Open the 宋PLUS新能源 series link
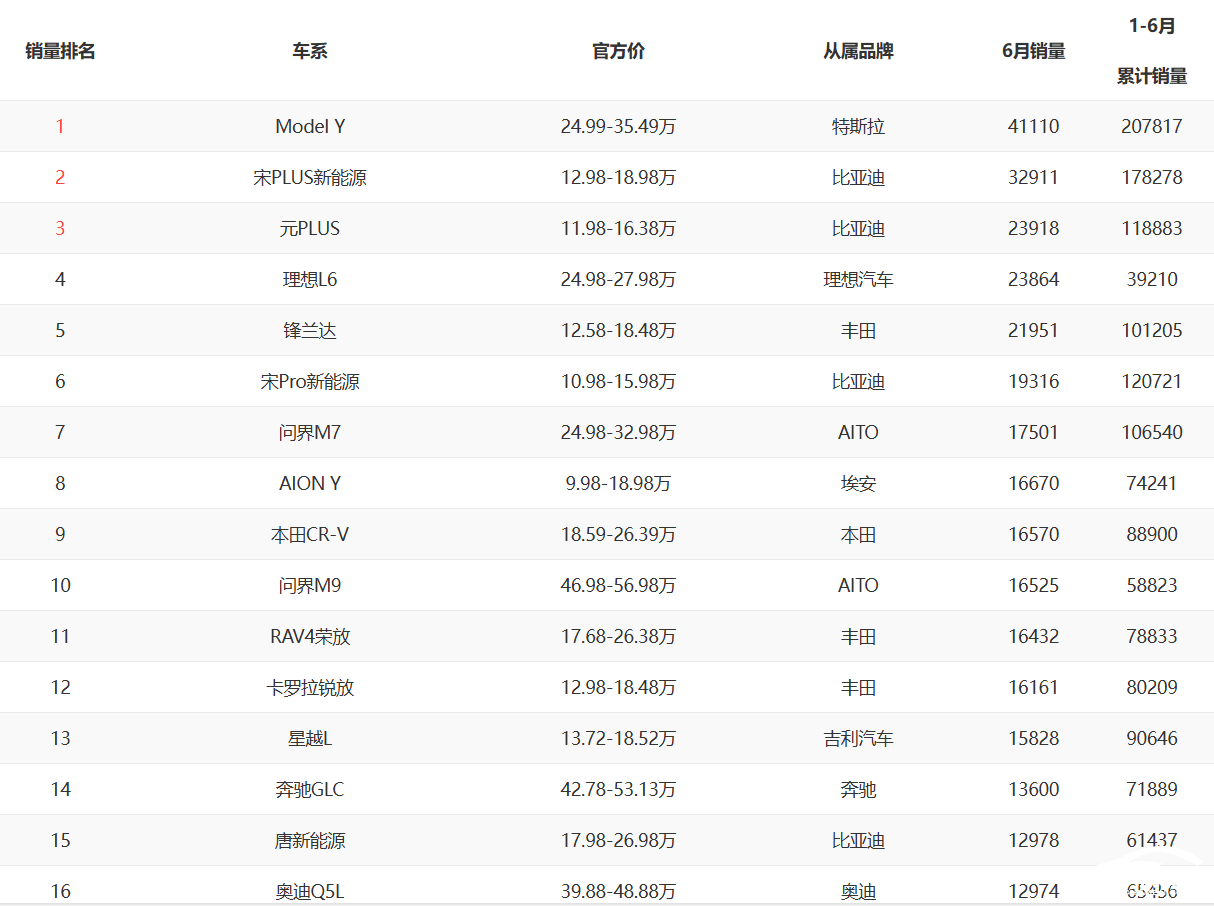Screen dimensions: 1214x906 tap(310, 178)
